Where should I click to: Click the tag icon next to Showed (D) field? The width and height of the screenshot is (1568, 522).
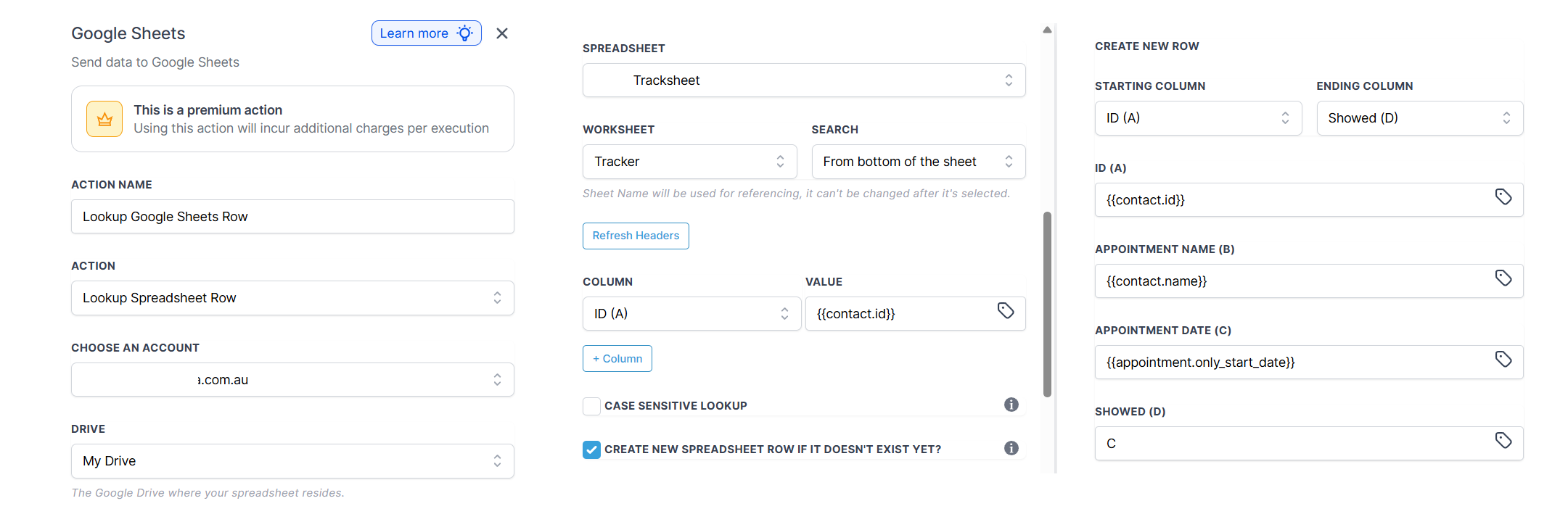pos(1503,442)
